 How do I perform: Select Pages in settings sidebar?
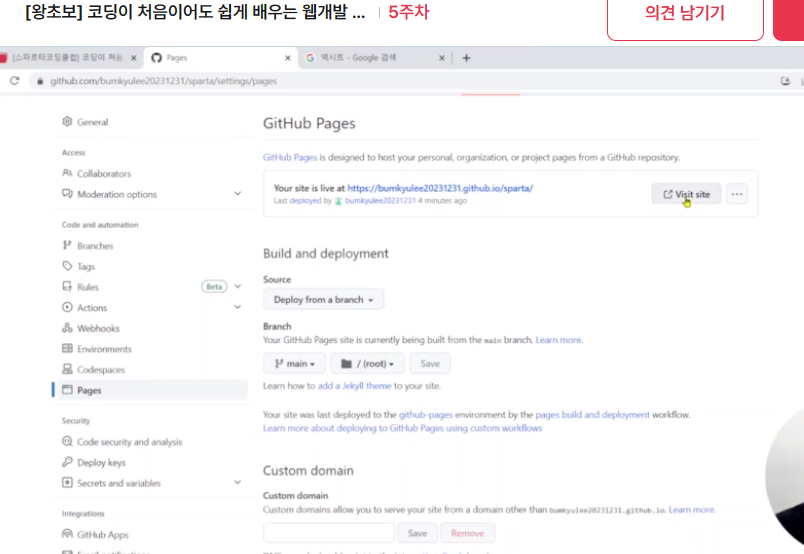[150, 390]
